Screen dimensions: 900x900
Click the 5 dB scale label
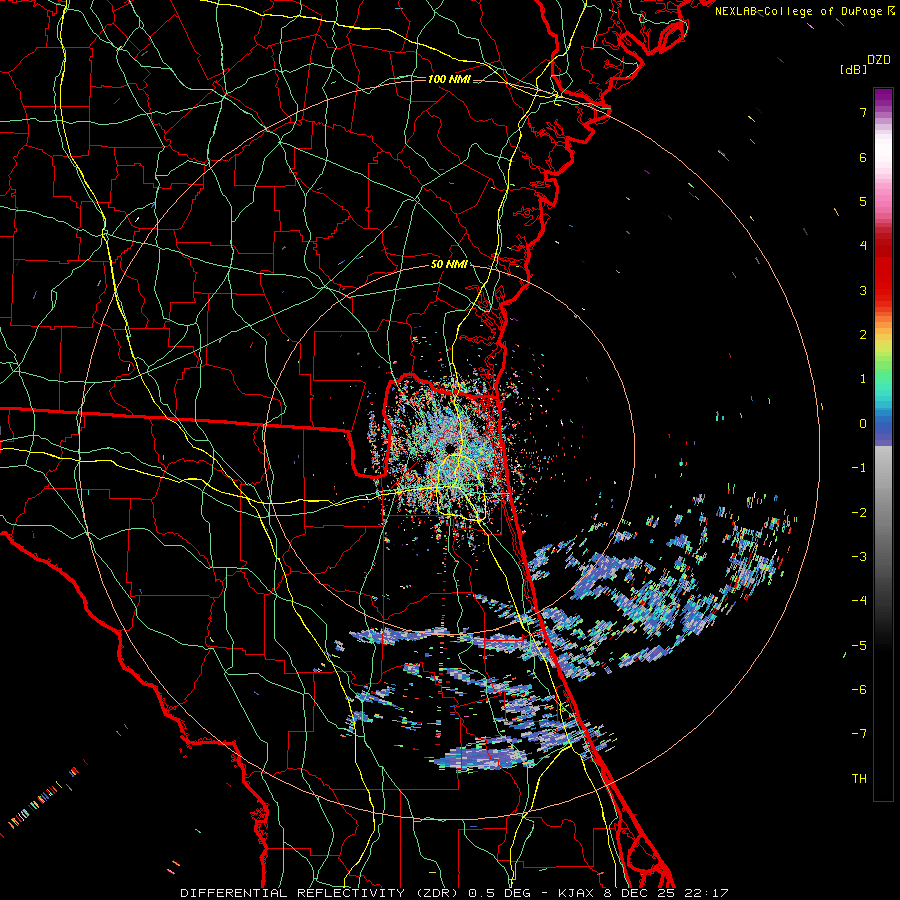863,201
